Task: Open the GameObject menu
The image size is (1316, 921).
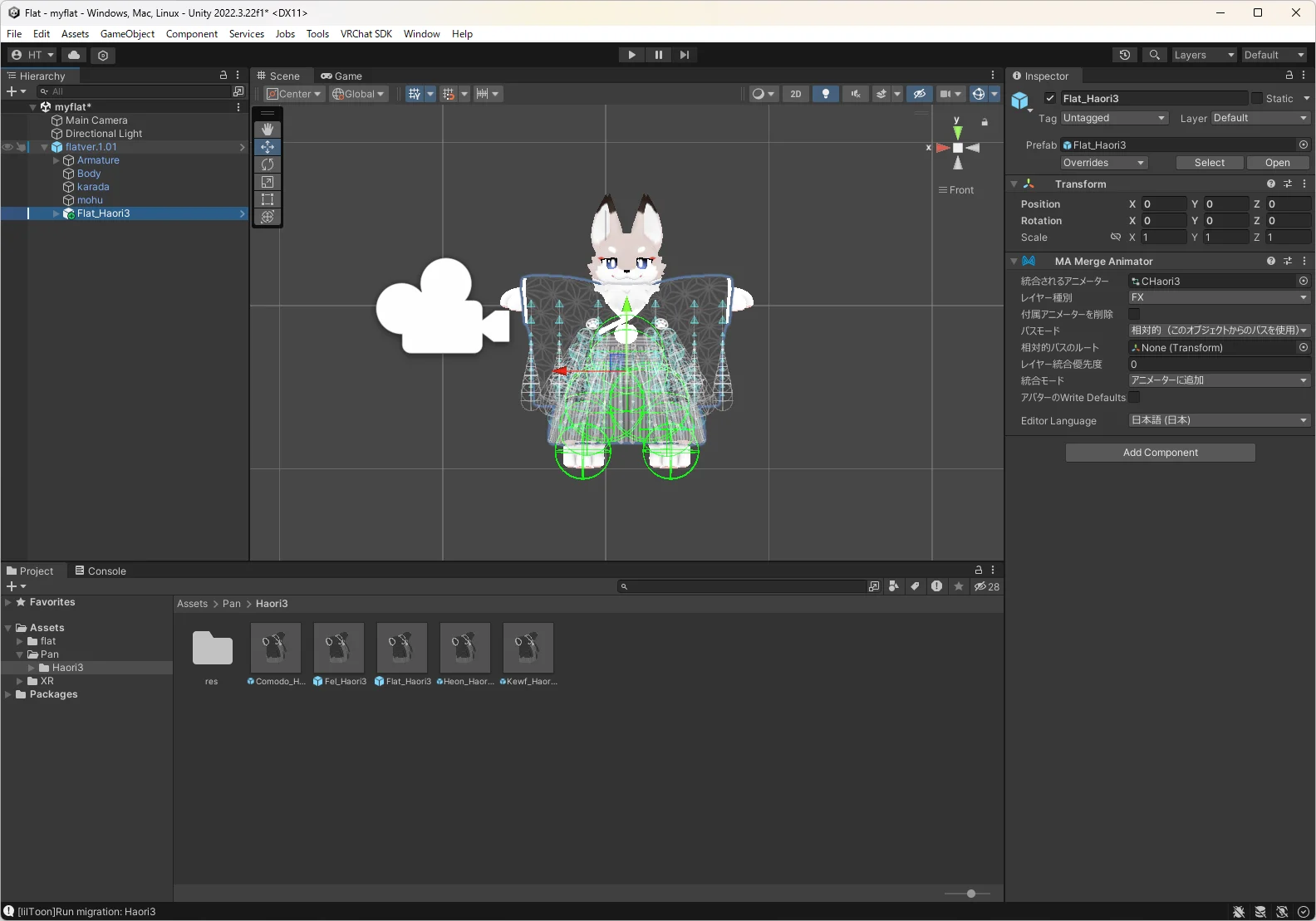Action: click(127, 34)
